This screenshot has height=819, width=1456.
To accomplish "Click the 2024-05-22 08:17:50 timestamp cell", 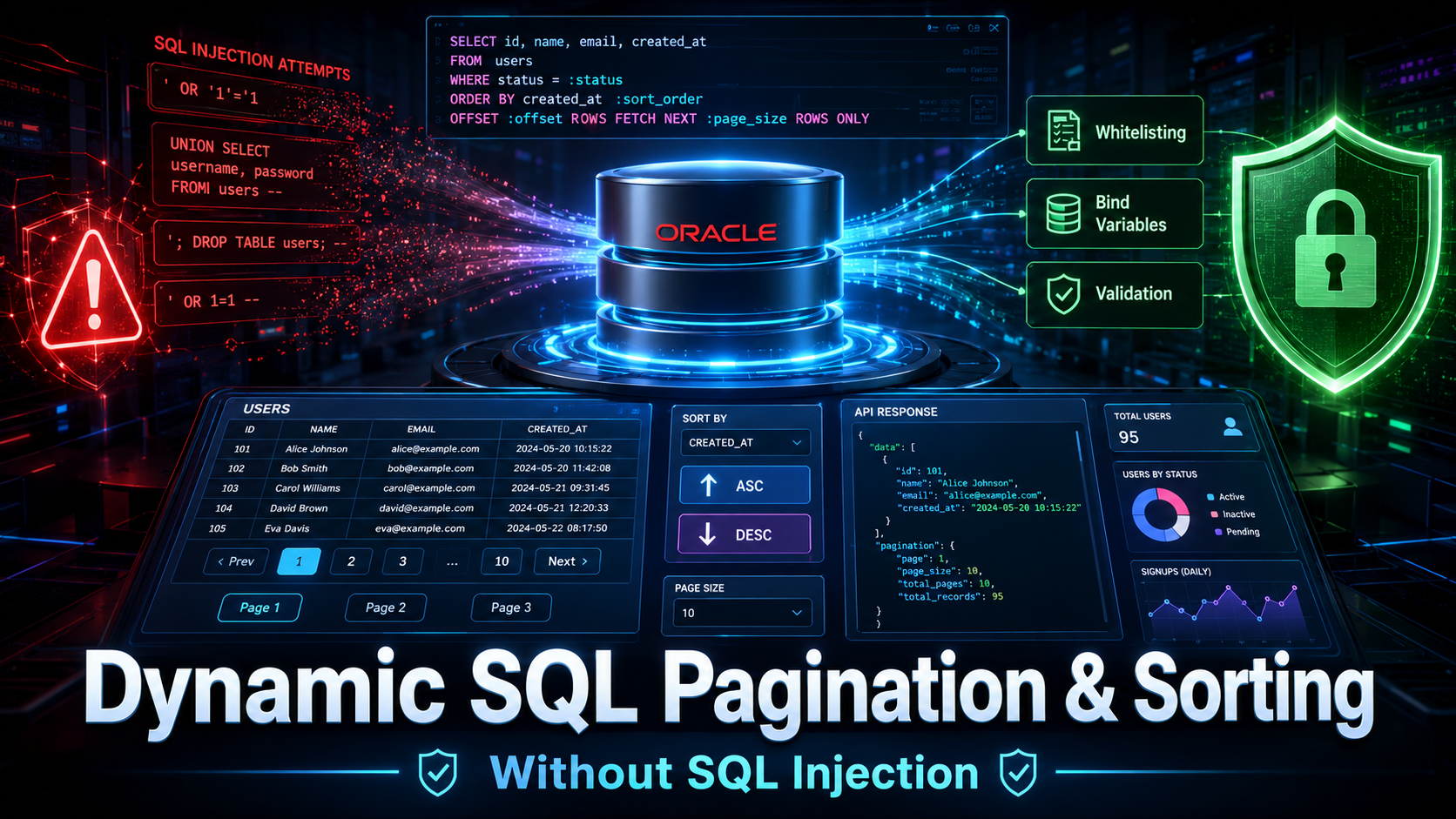I will click(x=557, y=528).
